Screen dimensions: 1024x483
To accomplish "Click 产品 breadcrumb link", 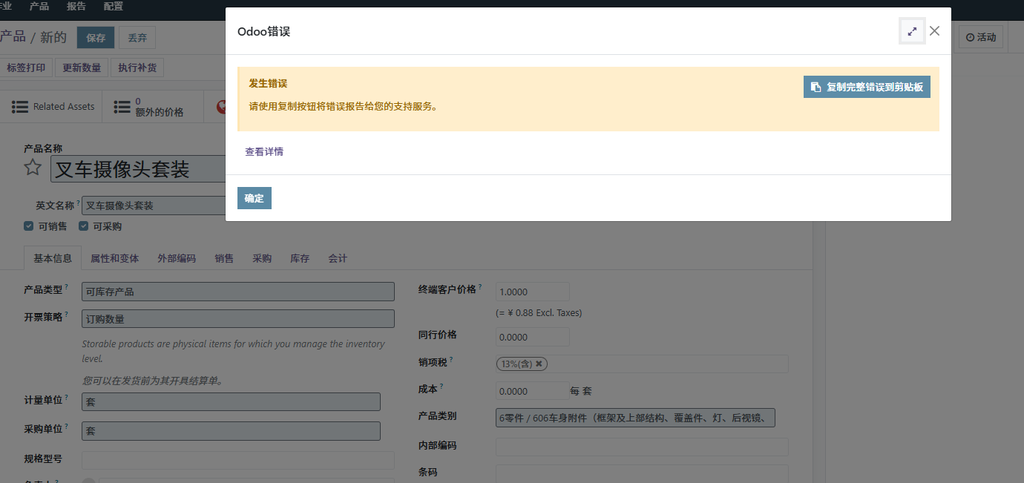I will pyautogui.click(x=12, y=37).
